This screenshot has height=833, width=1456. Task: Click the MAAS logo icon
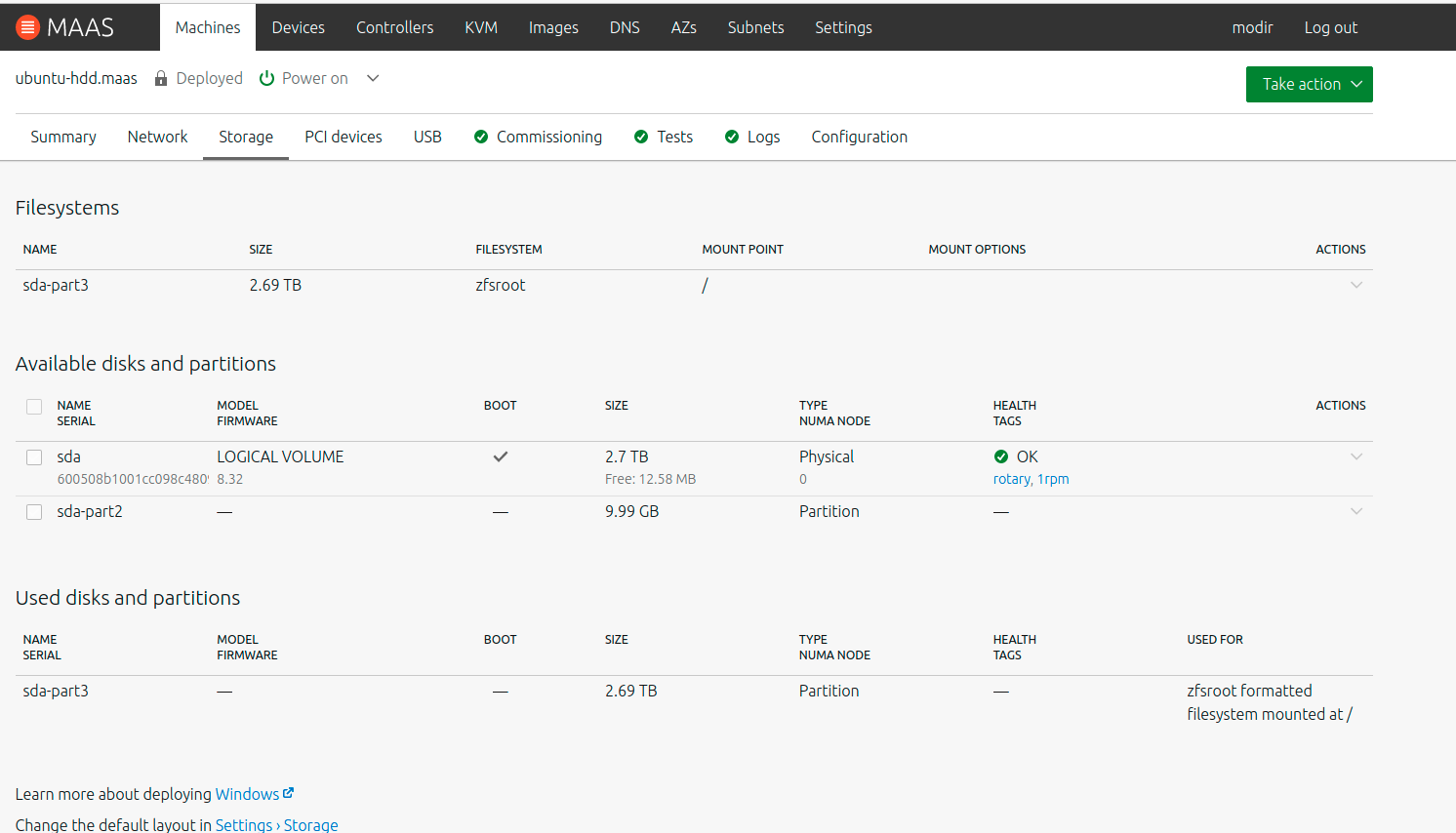[28, 27]
